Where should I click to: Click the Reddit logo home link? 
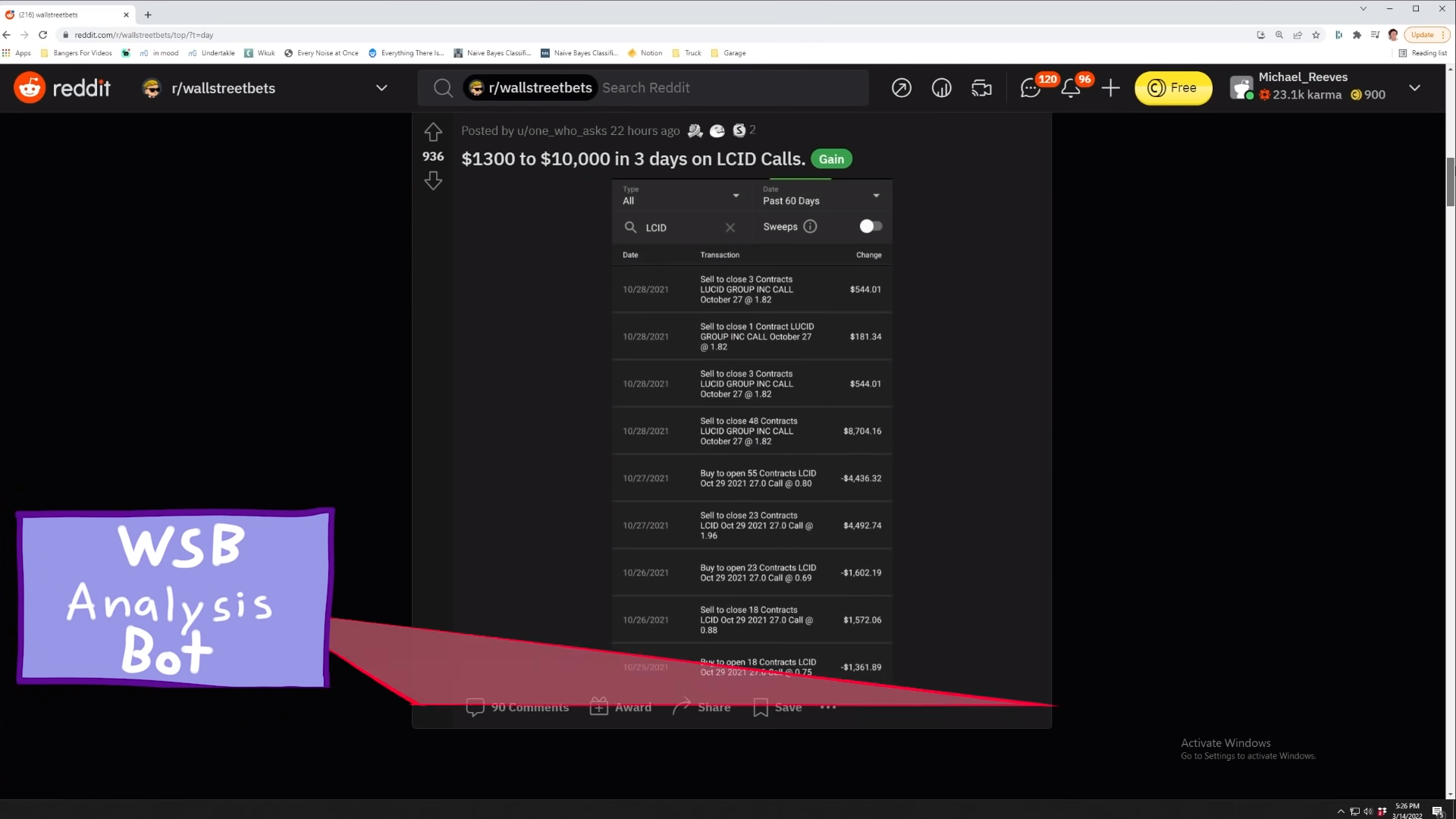62,88
